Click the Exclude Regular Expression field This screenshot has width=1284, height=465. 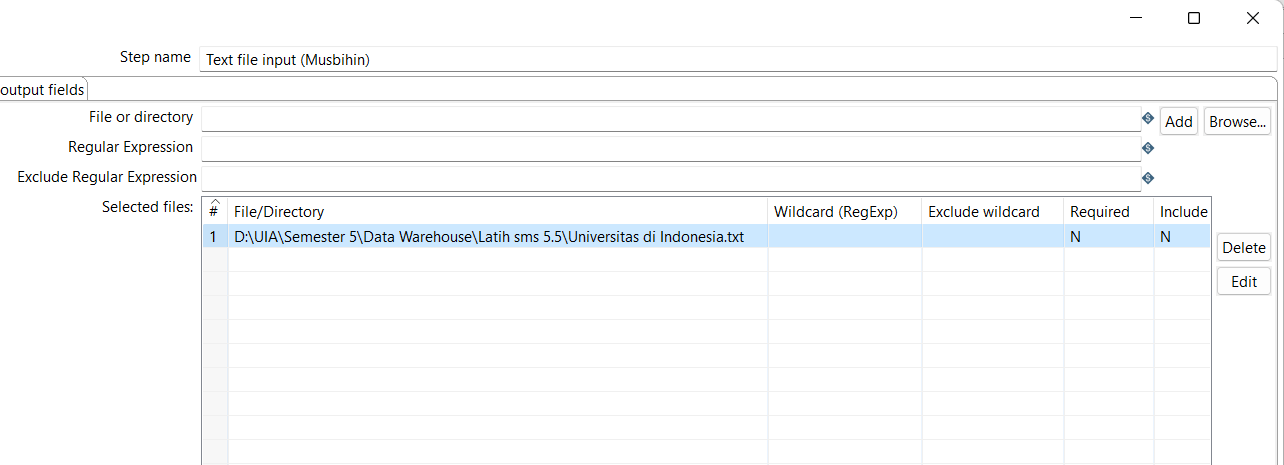click(x=670, y=178)
